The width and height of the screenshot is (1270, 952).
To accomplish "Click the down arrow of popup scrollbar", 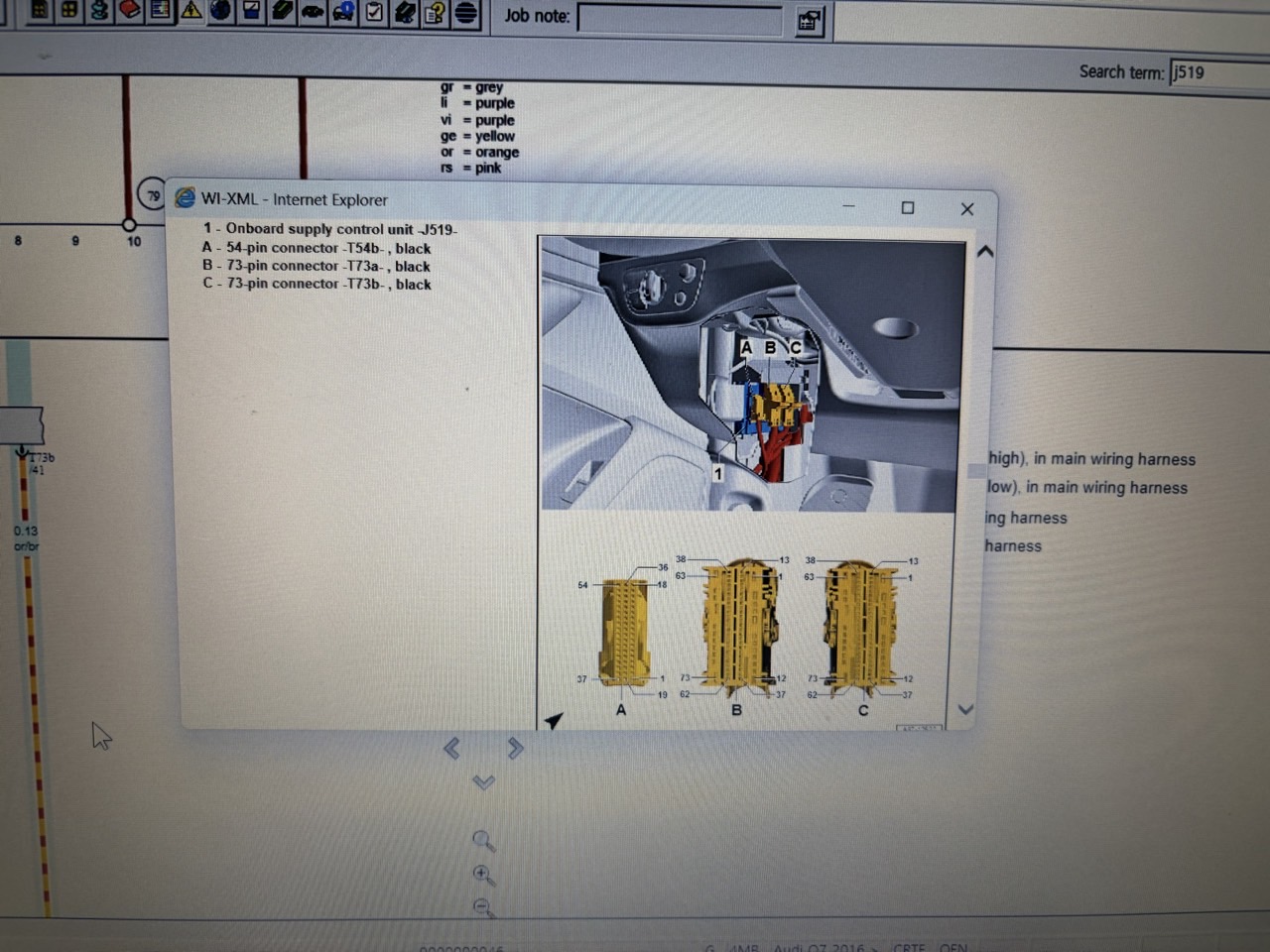I will tap(965, 710).
